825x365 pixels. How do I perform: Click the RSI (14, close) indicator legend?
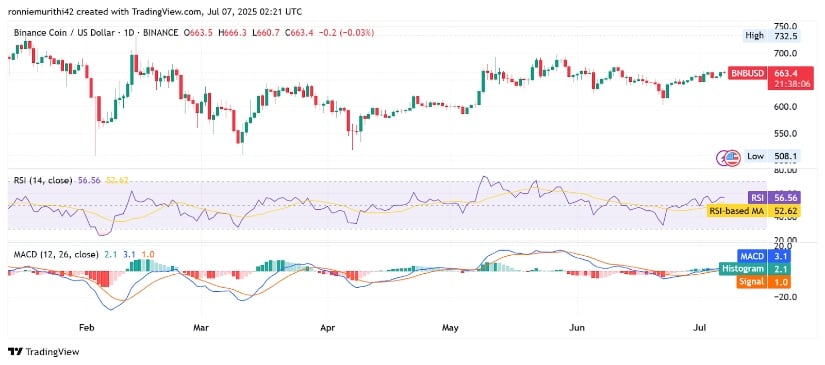click(43, 180)
